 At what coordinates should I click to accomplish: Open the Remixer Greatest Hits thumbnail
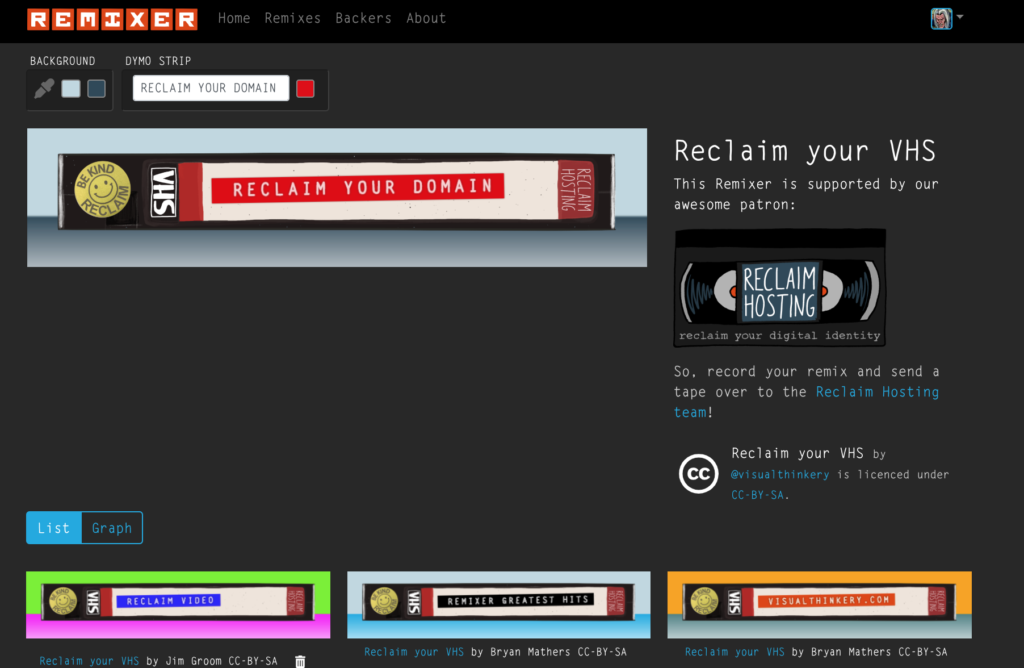498,605
